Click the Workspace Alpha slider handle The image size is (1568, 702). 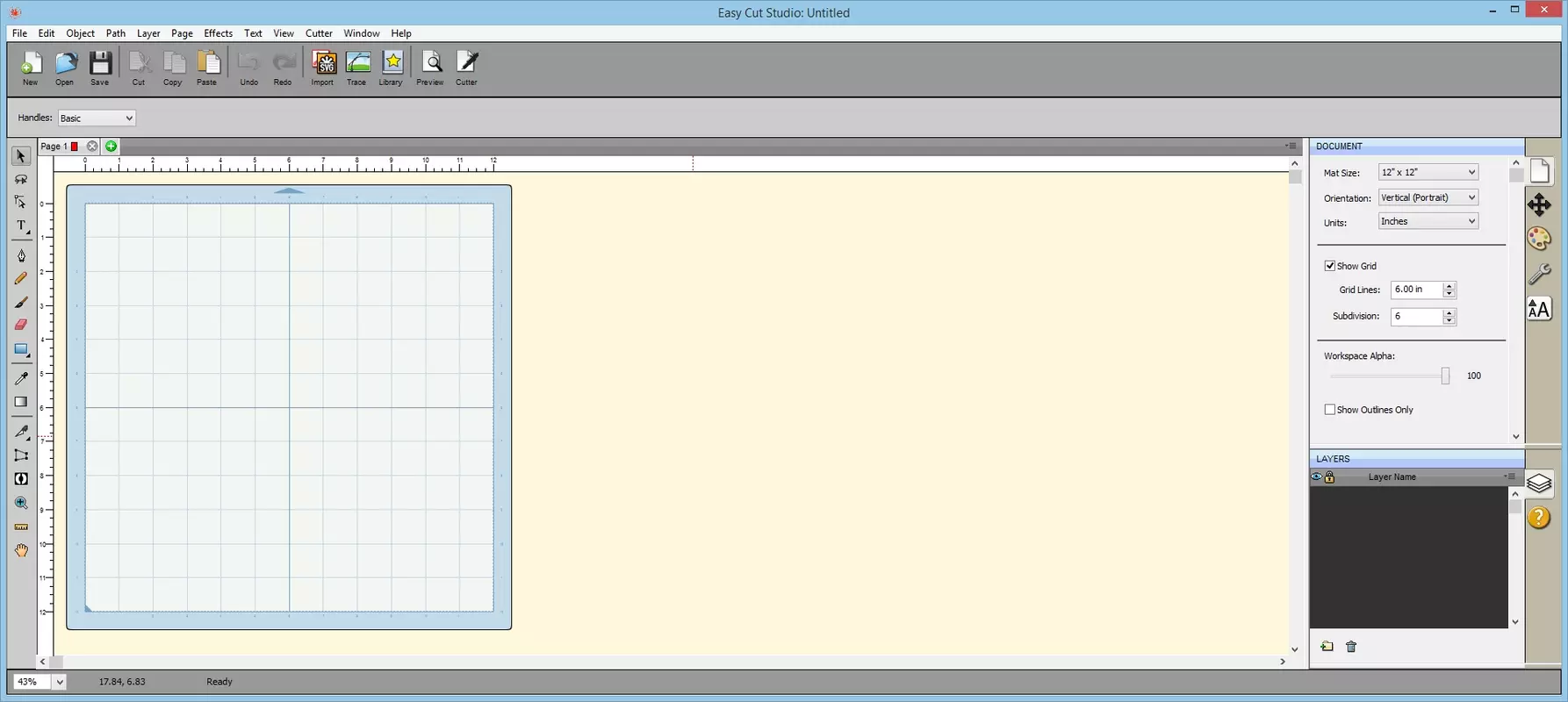(x=1445, y=376)
